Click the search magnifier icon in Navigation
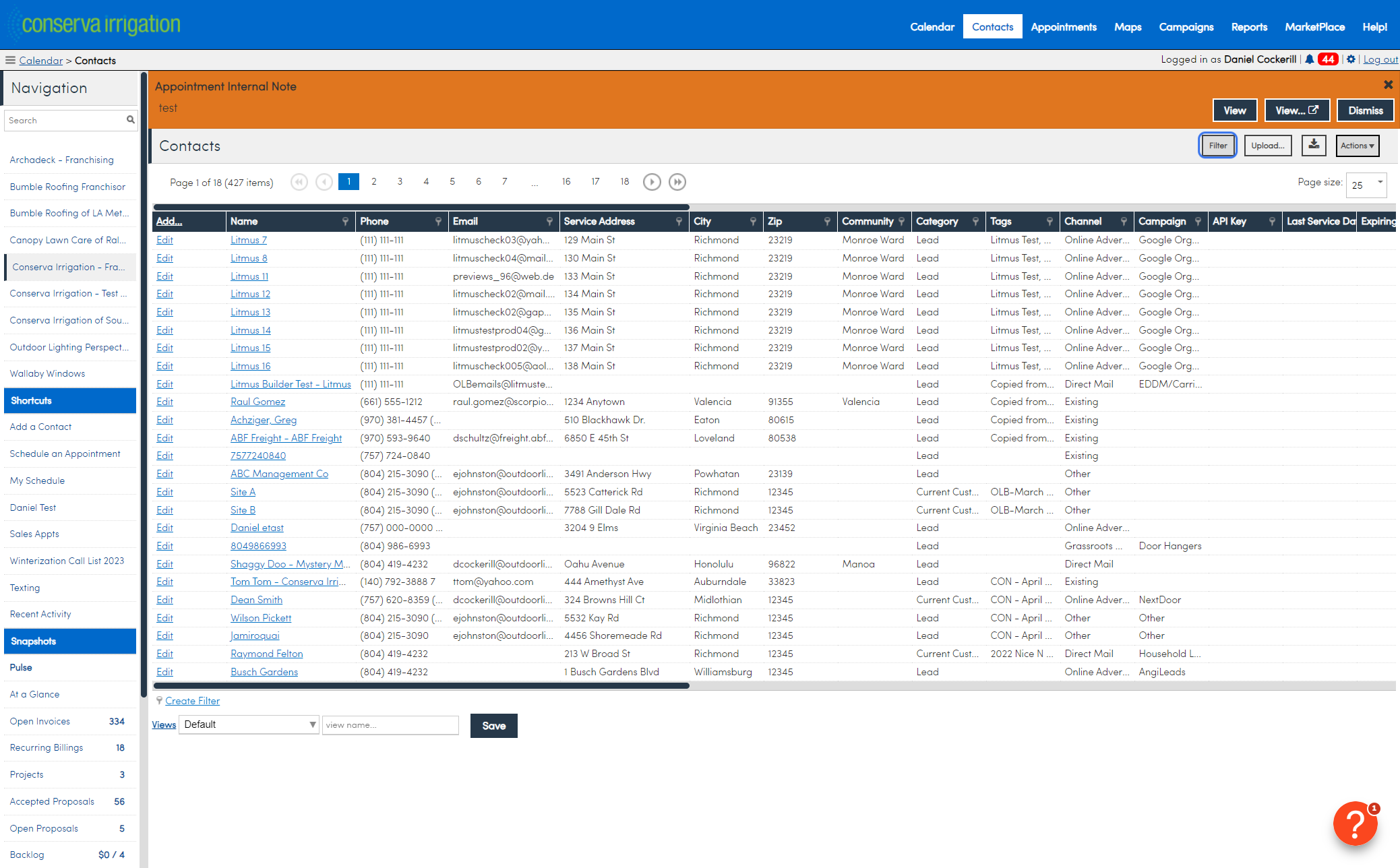The width and height of the screenshot is (1400, 868). (131, 120)
